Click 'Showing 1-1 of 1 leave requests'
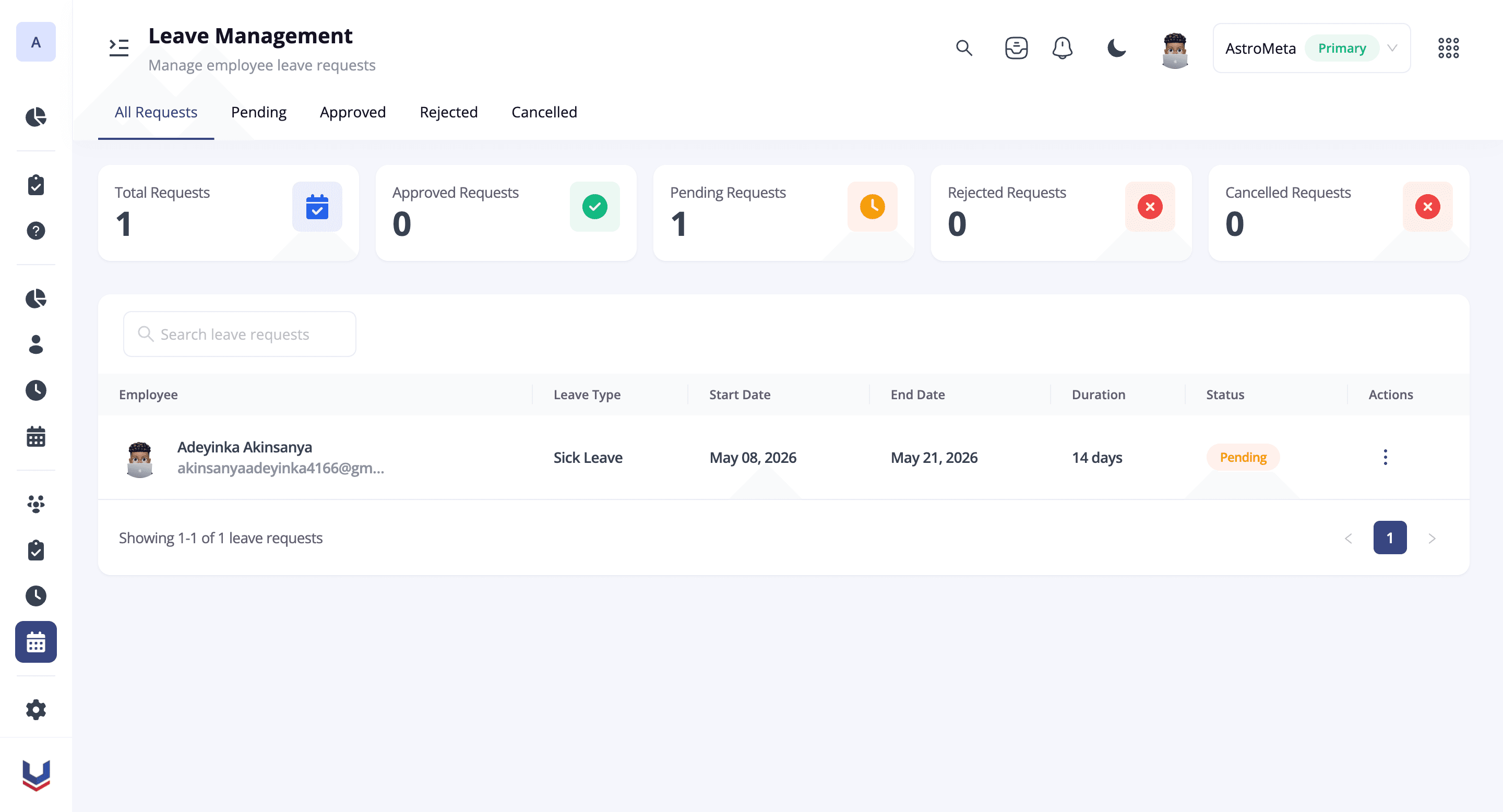1503x812 pixels. 221,539
